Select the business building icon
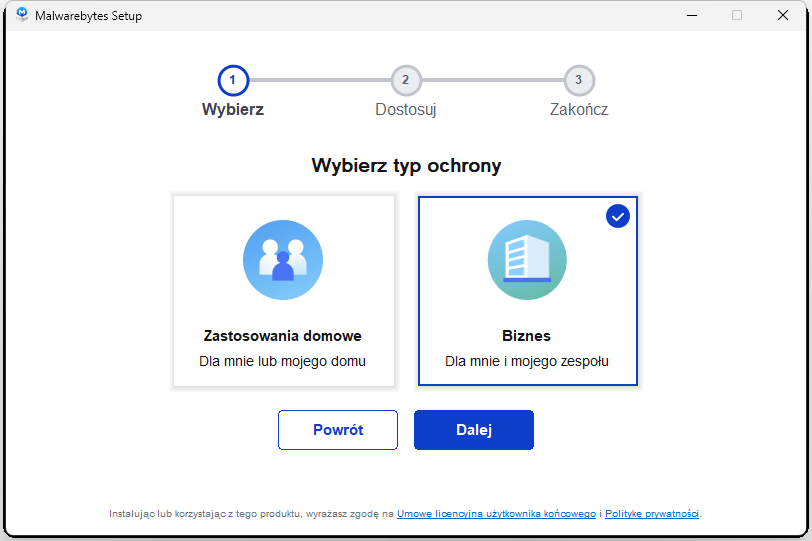 [527, 260]
